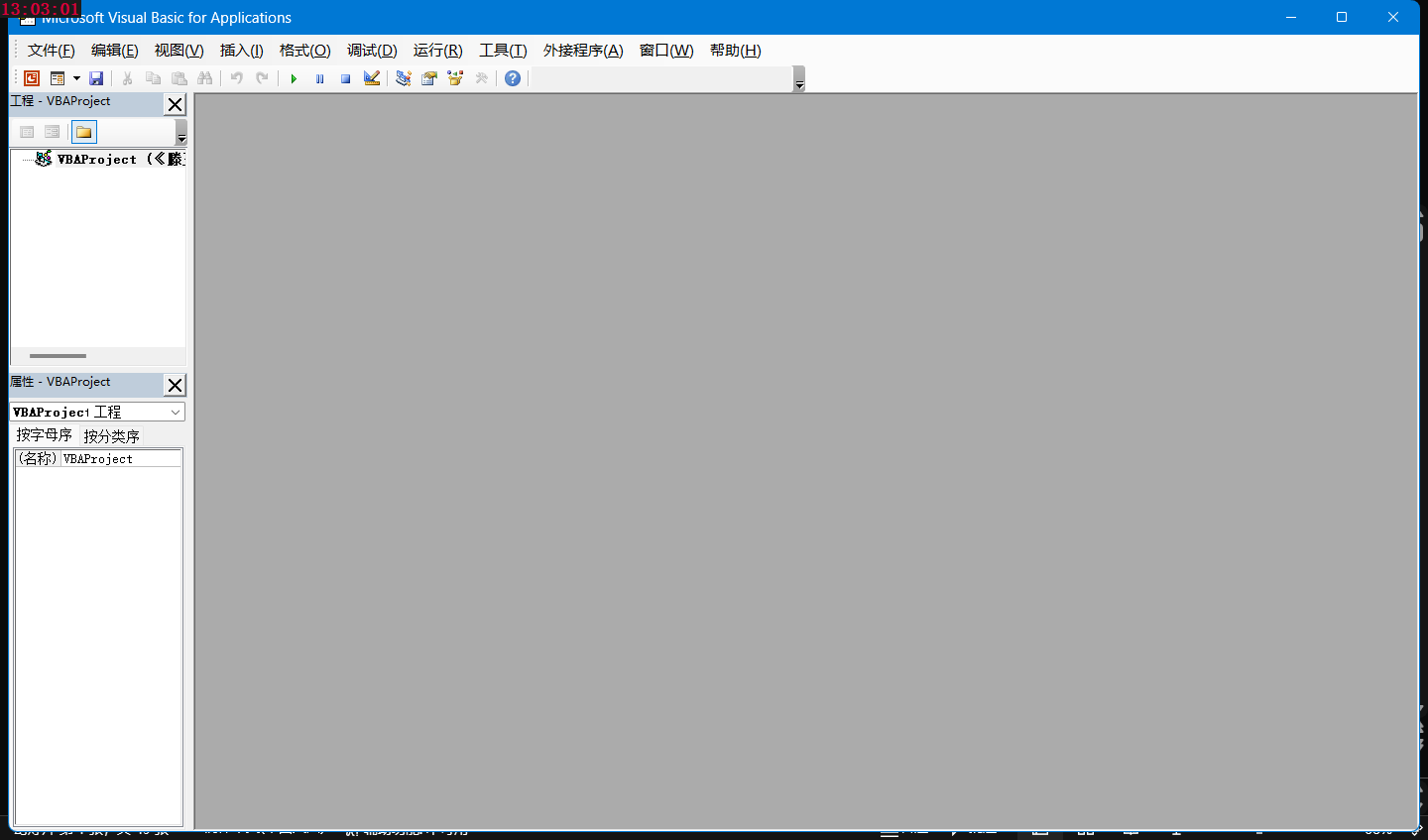
Task: Open Standard toolbar options arrow
Action: click(799, 79)
